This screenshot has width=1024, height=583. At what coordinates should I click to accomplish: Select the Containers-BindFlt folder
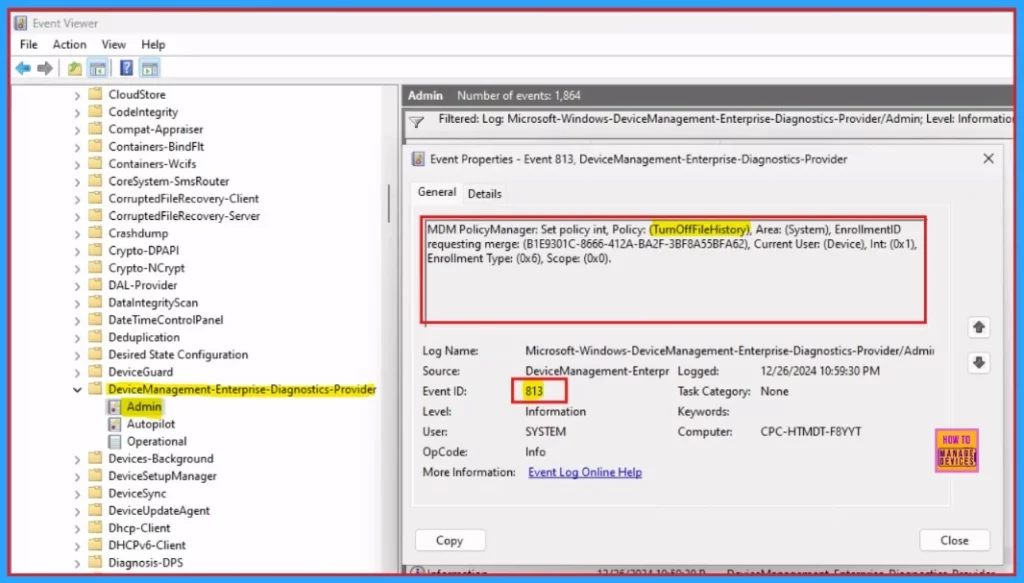point(156,146)
